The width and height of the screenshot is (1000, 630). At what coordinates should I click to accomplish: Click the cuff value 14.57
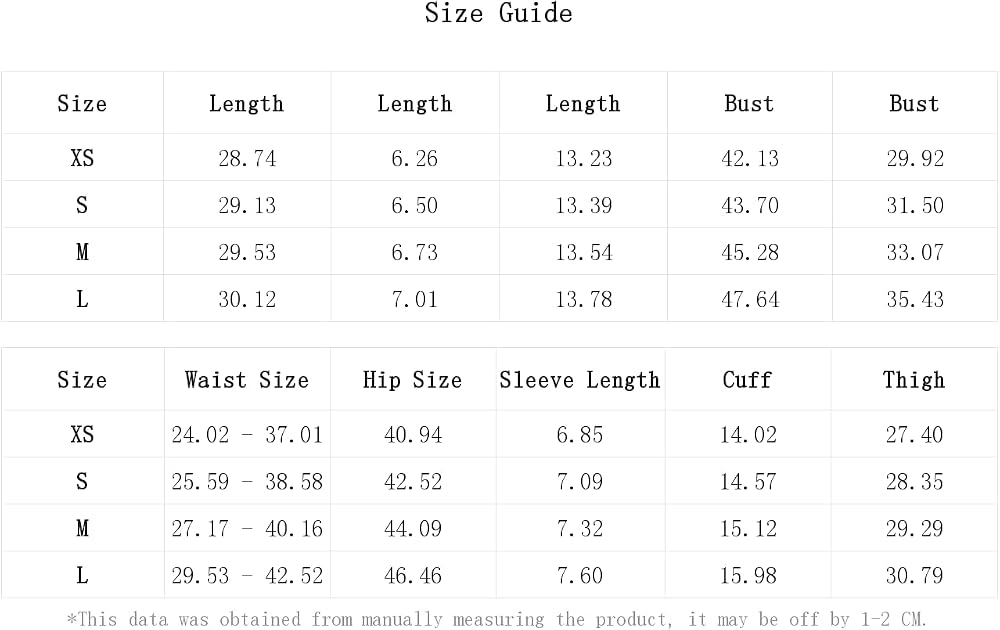[x=748, y=481]
